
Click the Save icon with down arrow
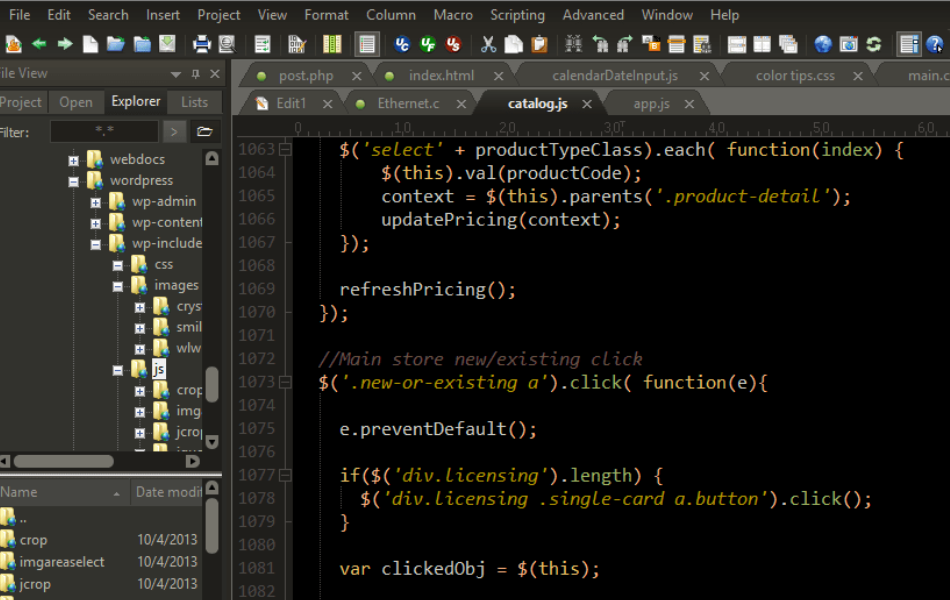(167, 44)
